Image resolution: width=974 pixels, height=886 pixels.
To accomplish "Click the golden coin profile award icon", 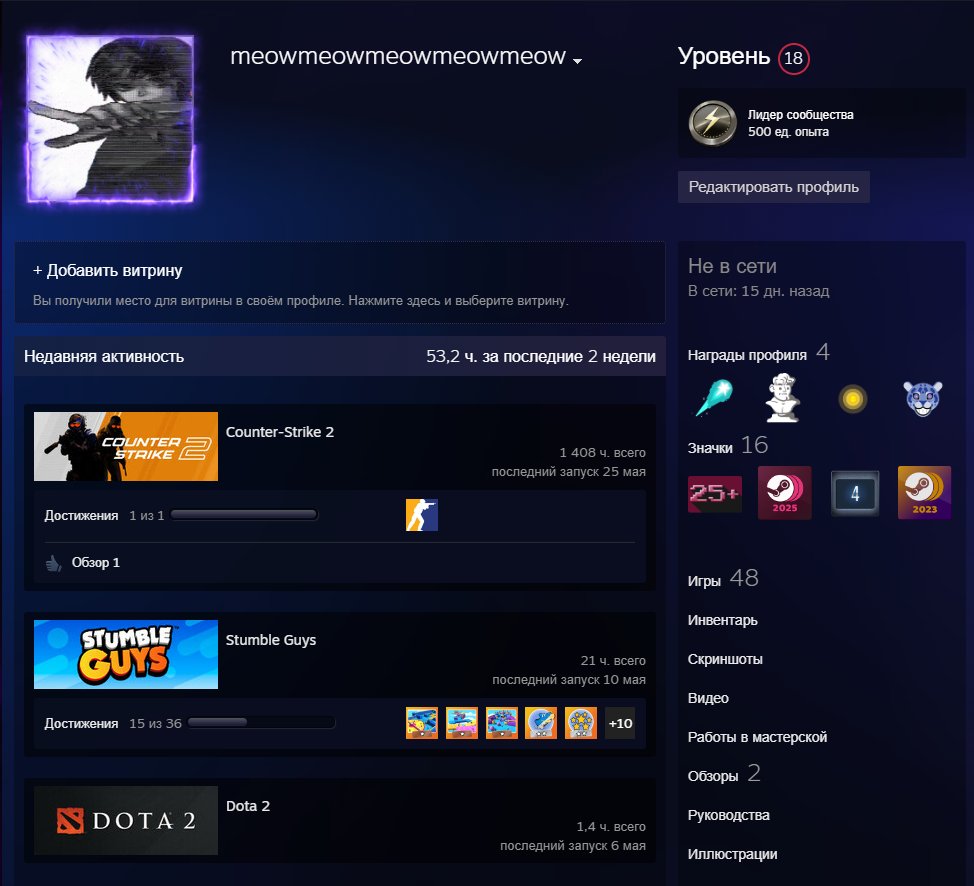I will (853, 399).
